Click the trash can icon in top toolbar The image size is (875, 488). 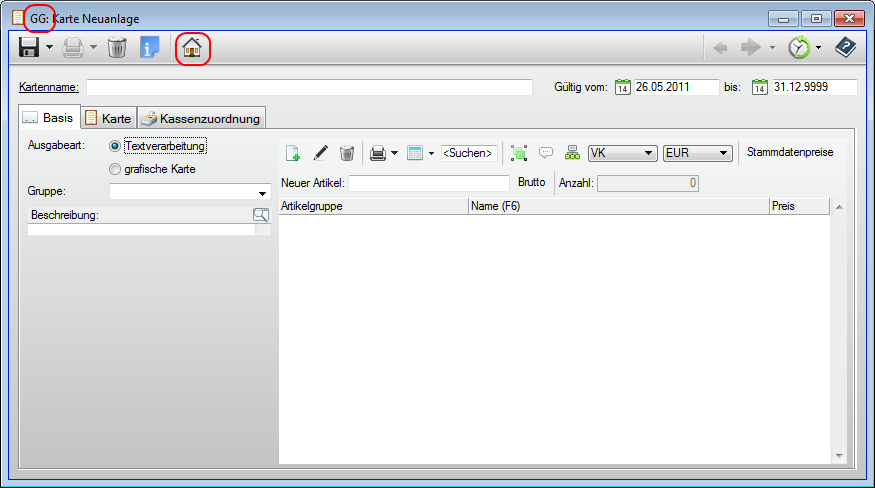117,47
